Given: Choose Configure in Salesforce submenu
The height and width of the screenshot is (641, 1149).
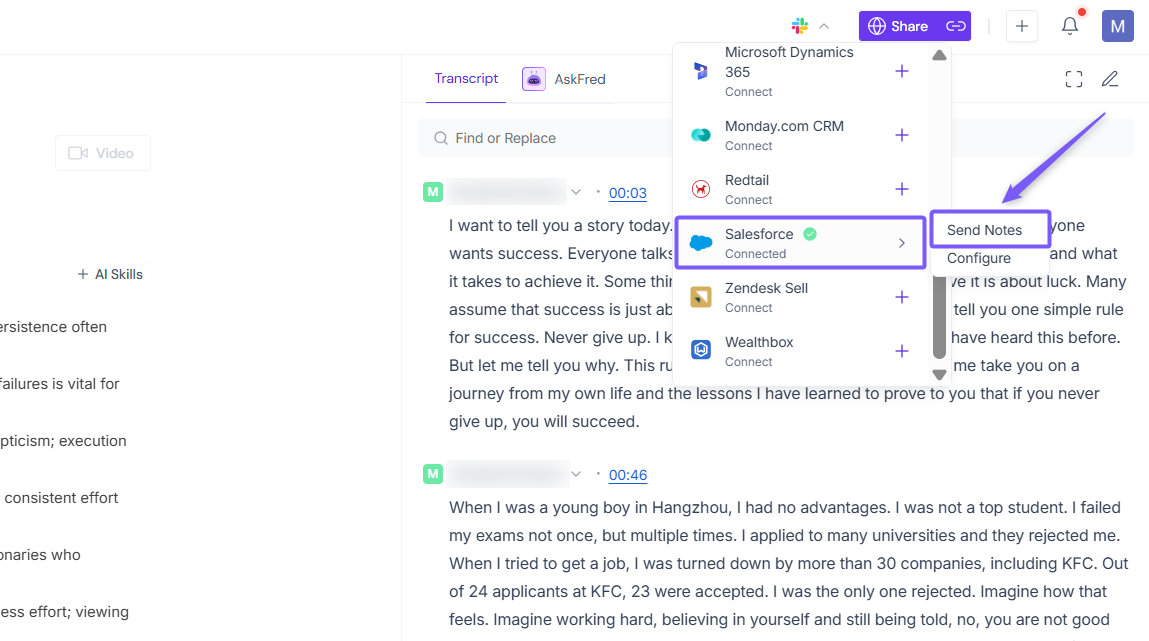Looking at the screenshot, I should tap(979, 258).
